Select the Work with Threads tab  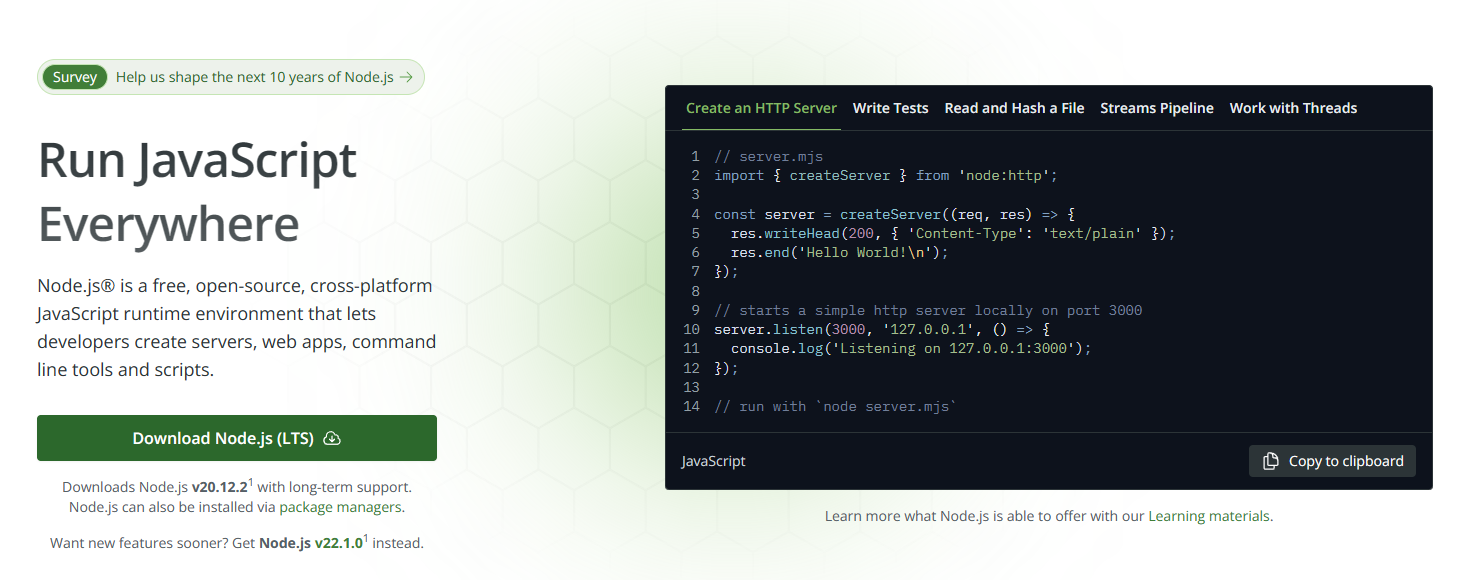click(x=1293, y=108)
